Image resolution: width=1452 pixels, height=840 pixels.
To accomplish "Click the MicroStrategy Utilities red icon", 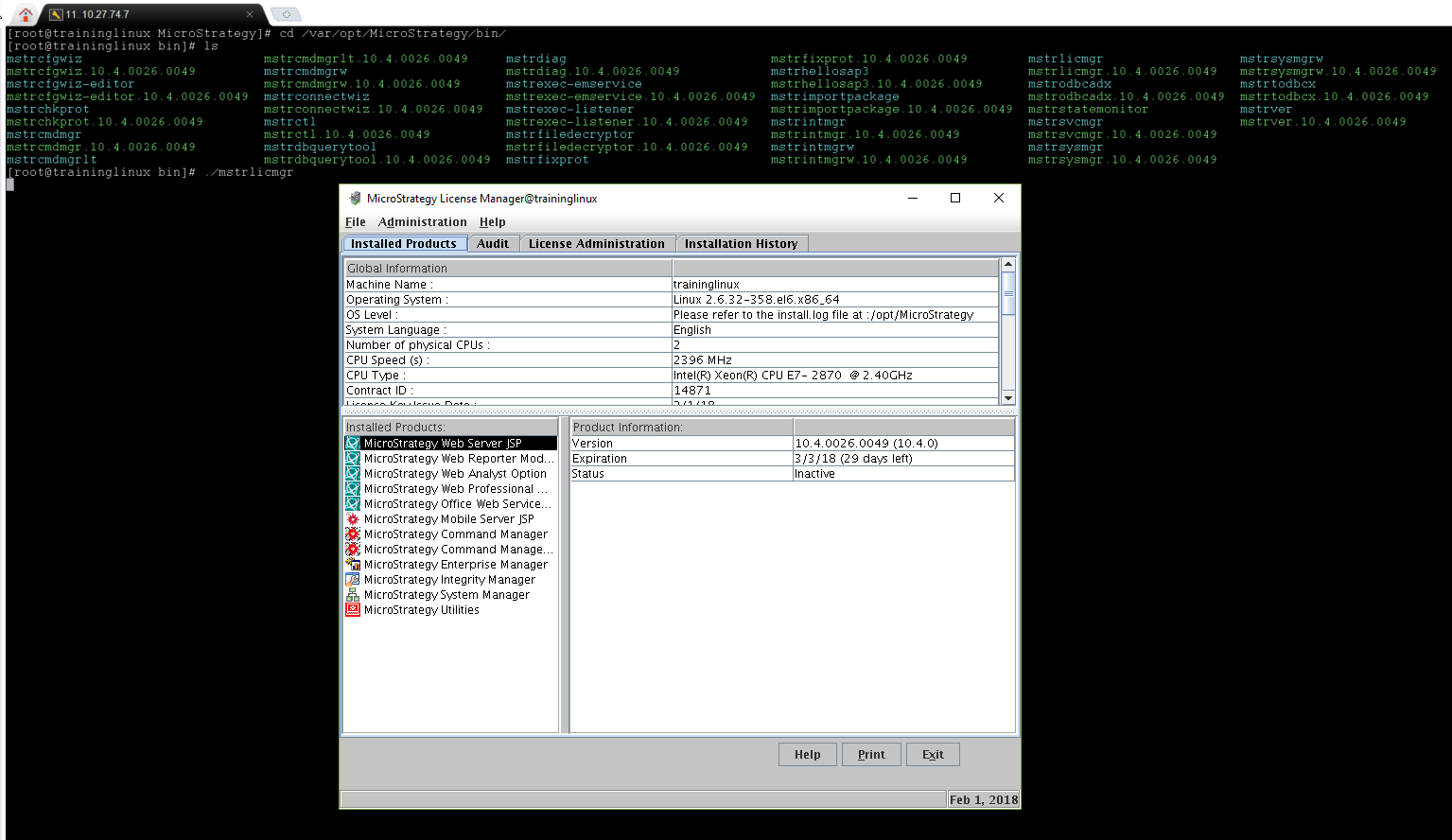I will (x=353, y=610).
